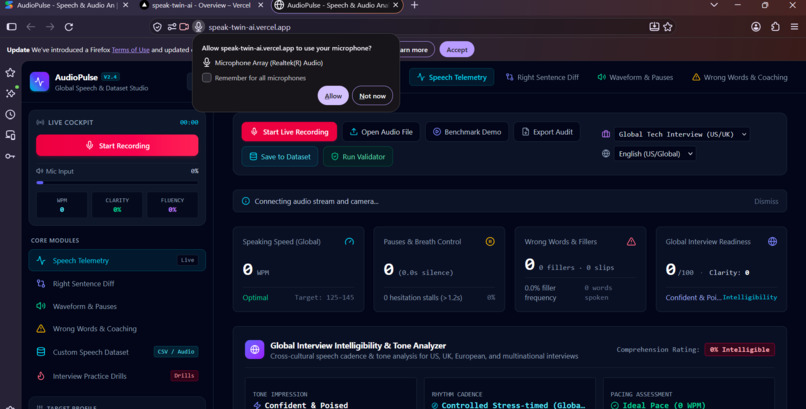Viewport: 806px width, 409px height.
Task: Open Waveform & Pauses sidebar module
Action: coord(117,306)
